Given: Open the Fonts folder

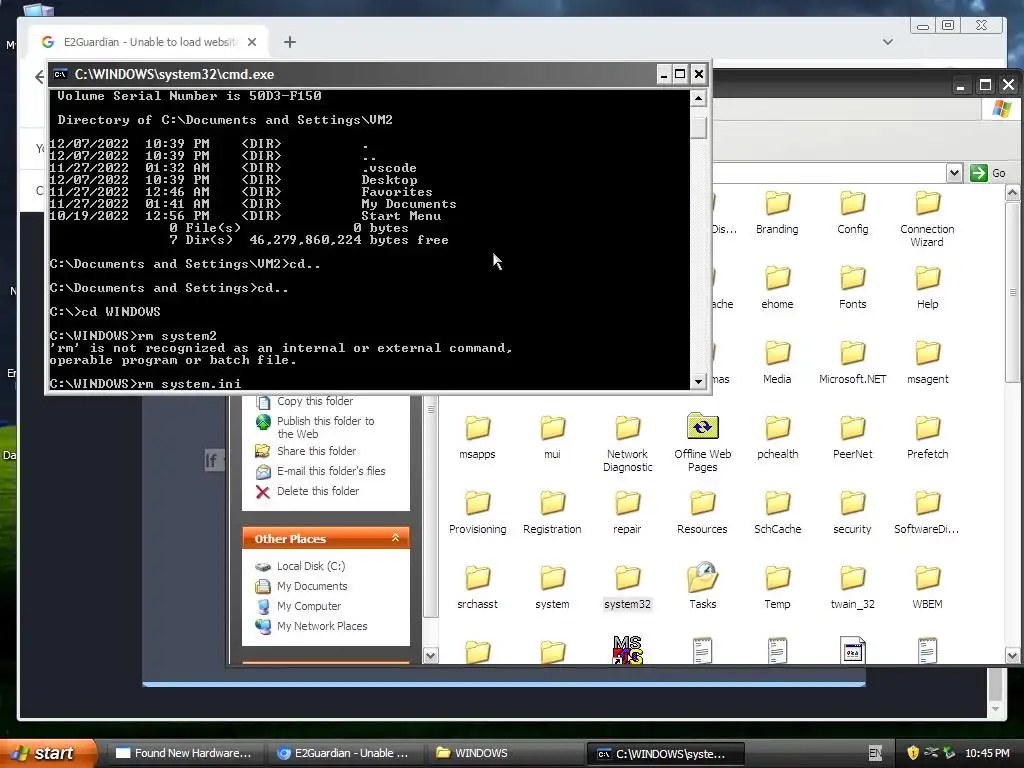Looking at the screenshot, I should point(852,287).
